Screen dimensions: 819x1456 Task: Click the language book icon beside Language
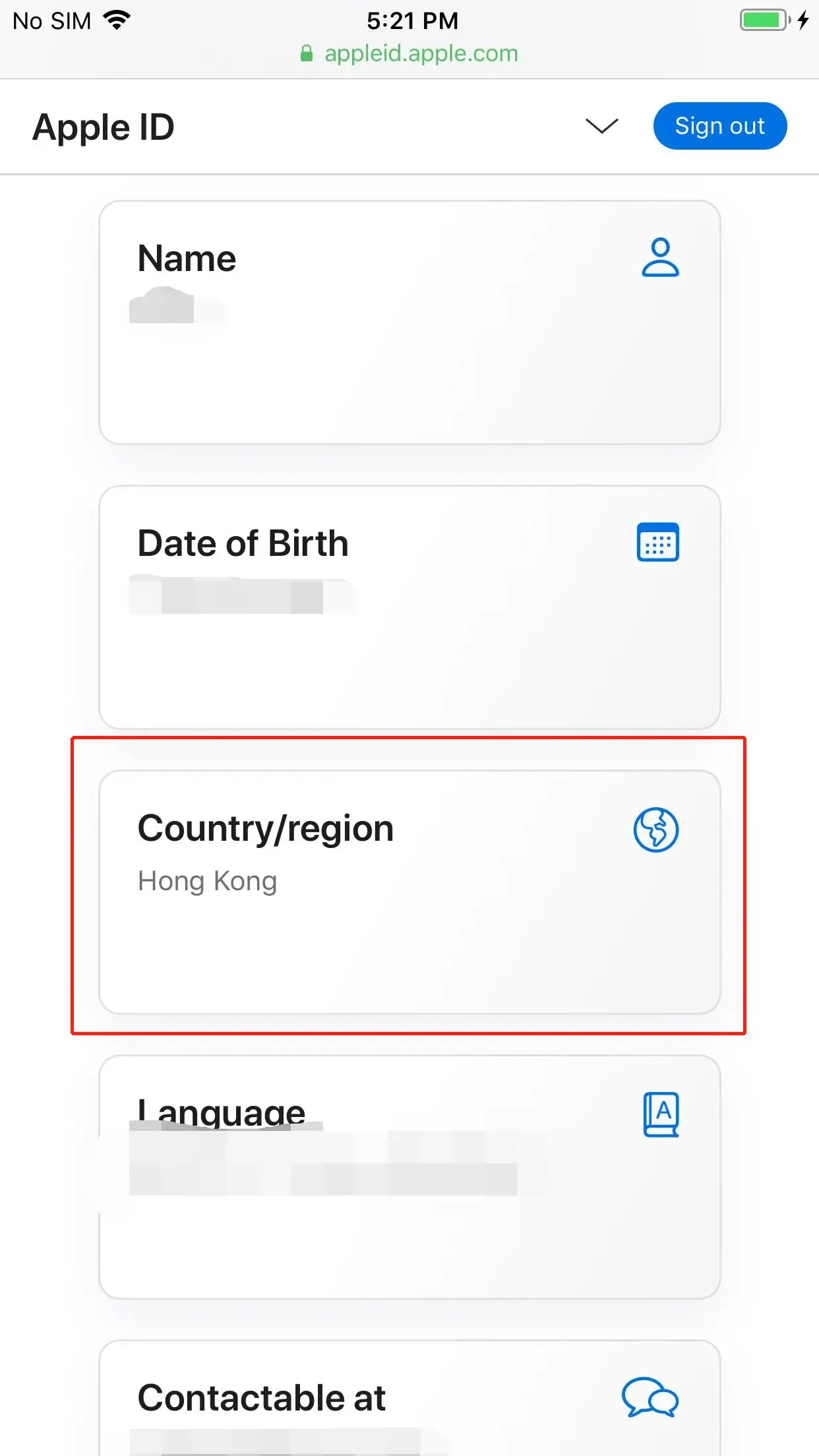(x=662, y=1112)
